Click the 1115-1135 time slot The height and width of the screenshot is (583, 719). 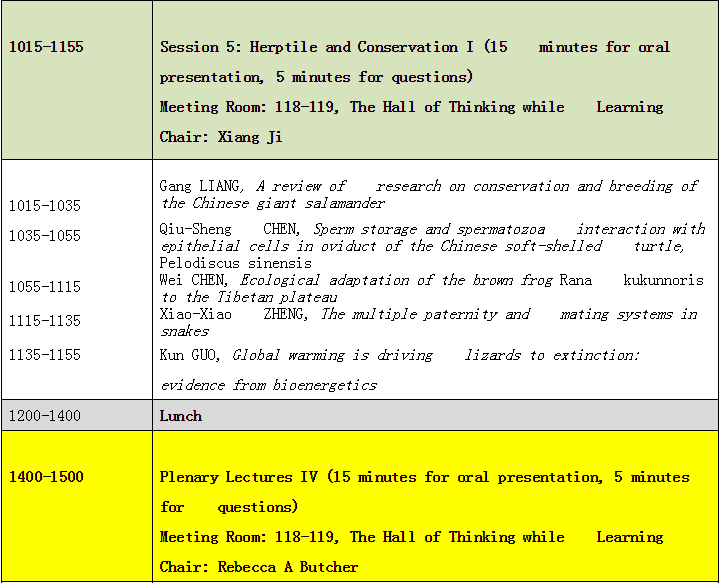45,321
